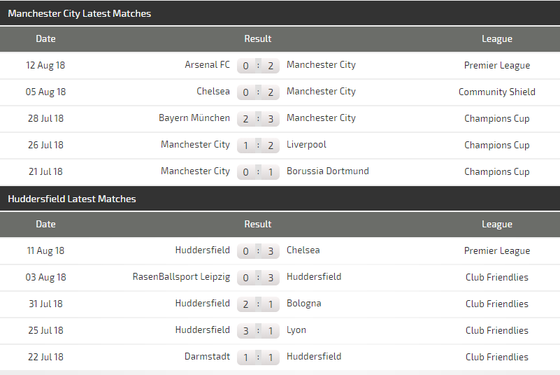Open the Huddersfield vs Chelsea 0:3 score

click(258, 251)
